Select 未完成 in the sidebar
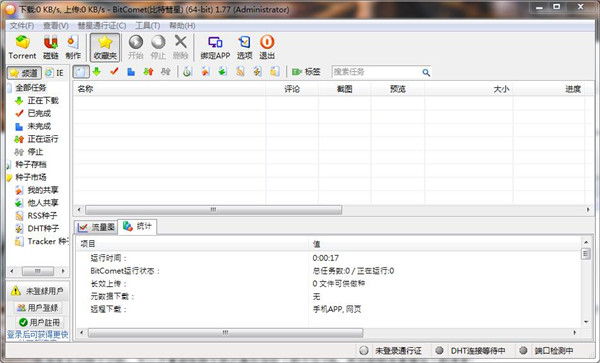600x363 pixels. (39, 126)
